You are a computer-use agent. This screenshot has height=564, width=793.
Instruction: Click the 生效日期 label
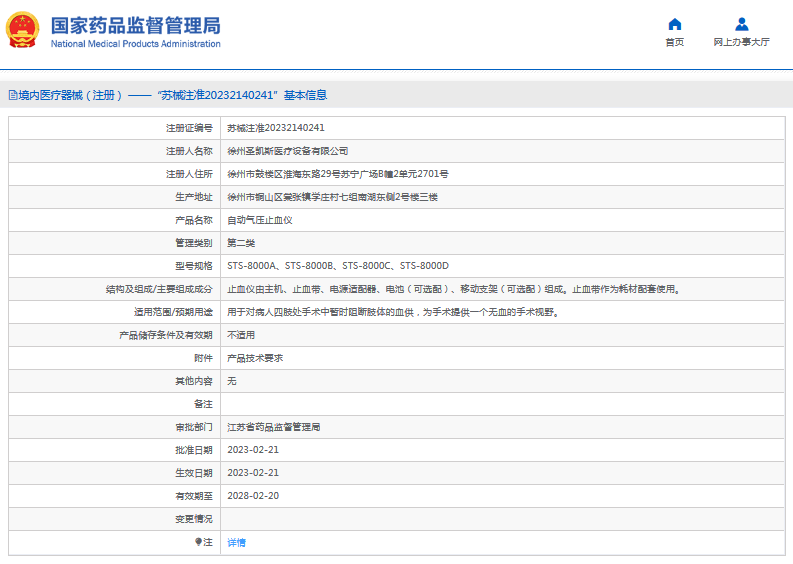pos(194,473)
